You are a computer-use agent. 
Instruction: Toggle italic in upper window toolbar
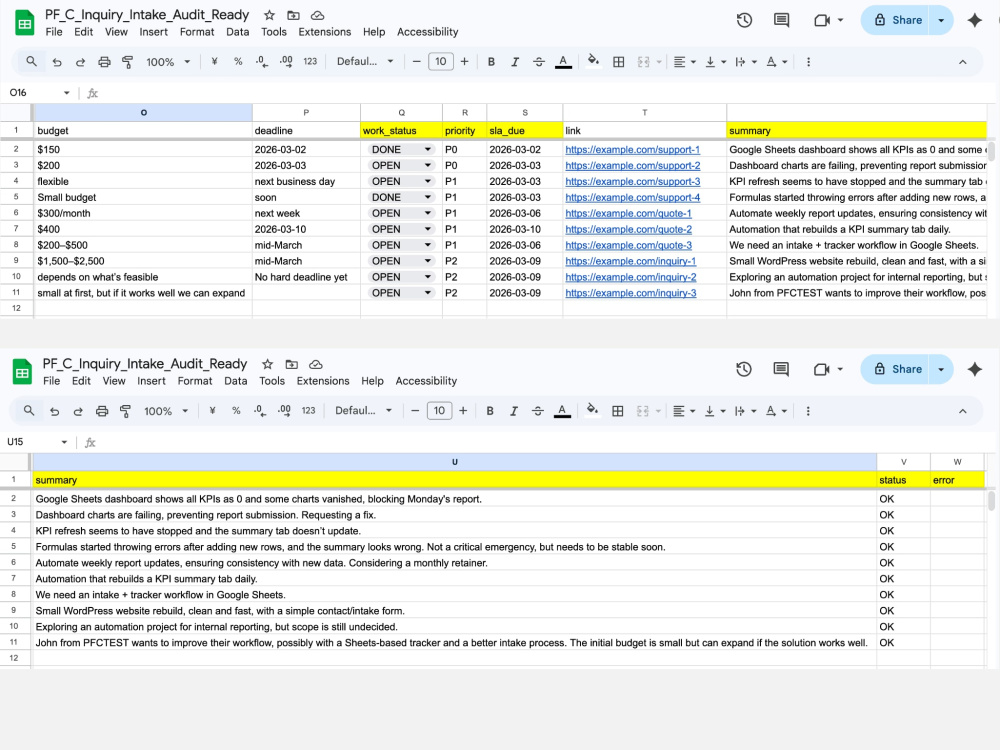click(x=515, y=62)
